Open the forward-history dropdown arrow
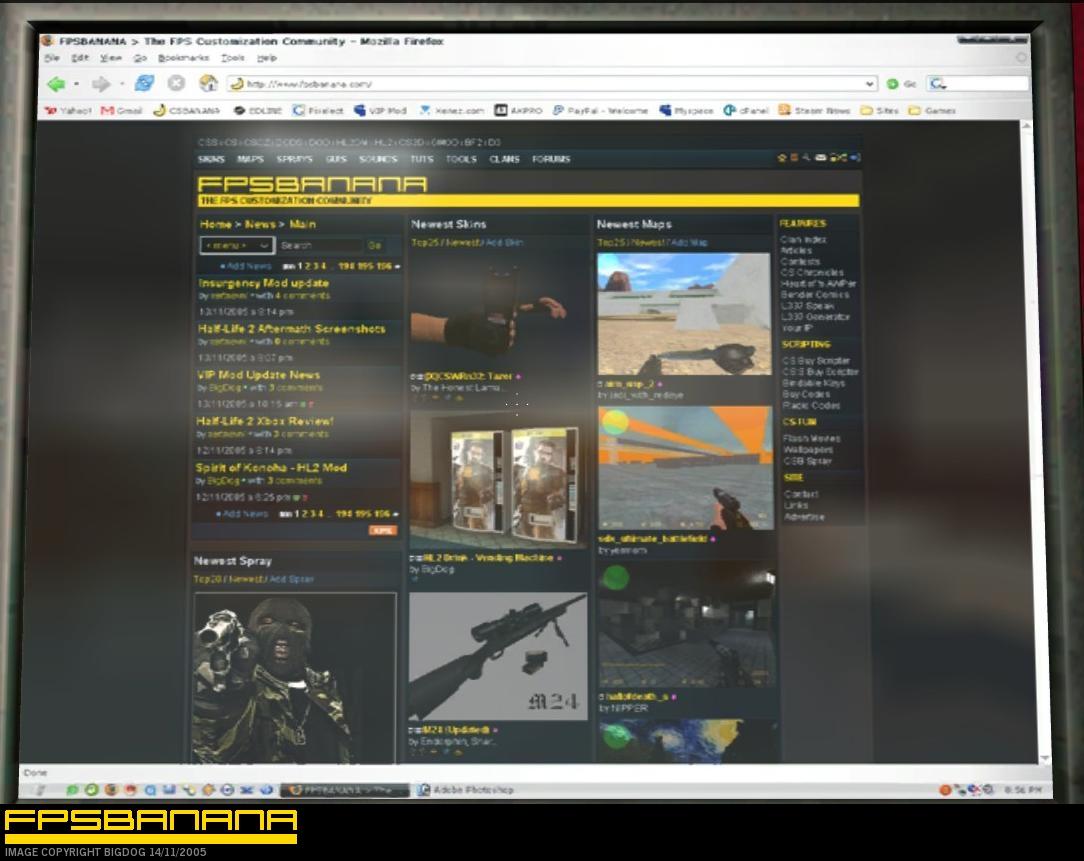The image size is (1084, 861). [x=122, y=84]
